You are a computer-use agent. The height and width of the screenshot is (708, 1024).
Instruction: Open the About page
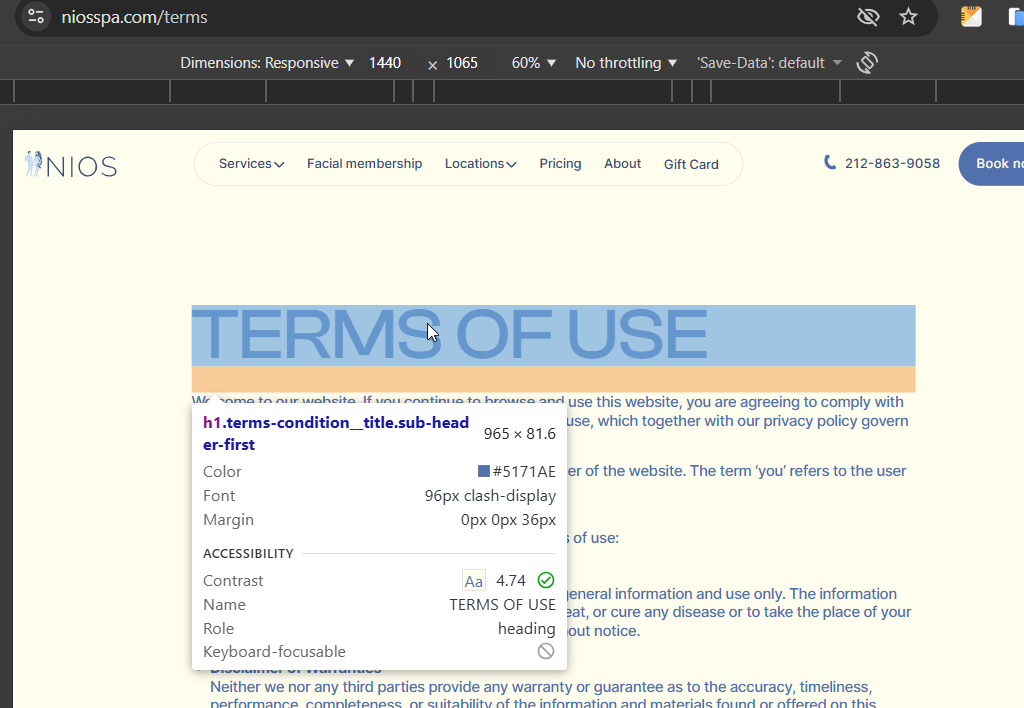click(622, 164)
